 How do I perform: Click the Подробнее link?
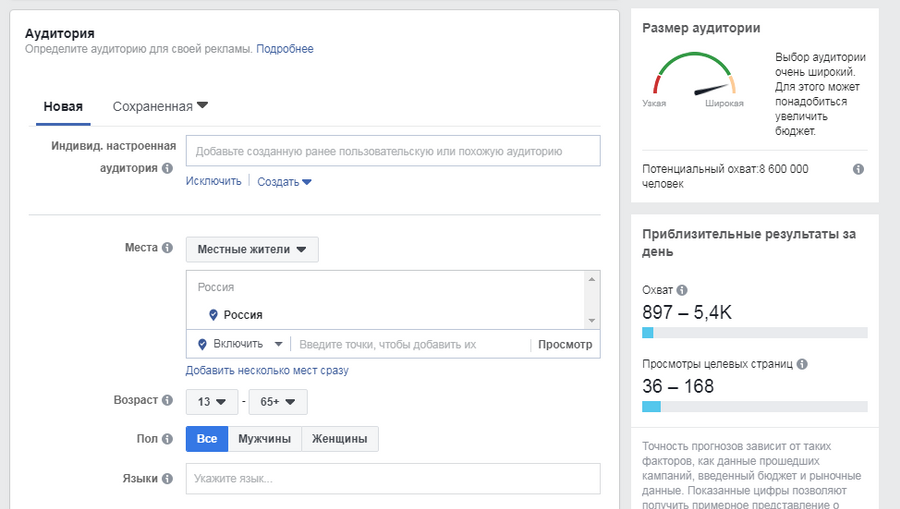point(285,49)
